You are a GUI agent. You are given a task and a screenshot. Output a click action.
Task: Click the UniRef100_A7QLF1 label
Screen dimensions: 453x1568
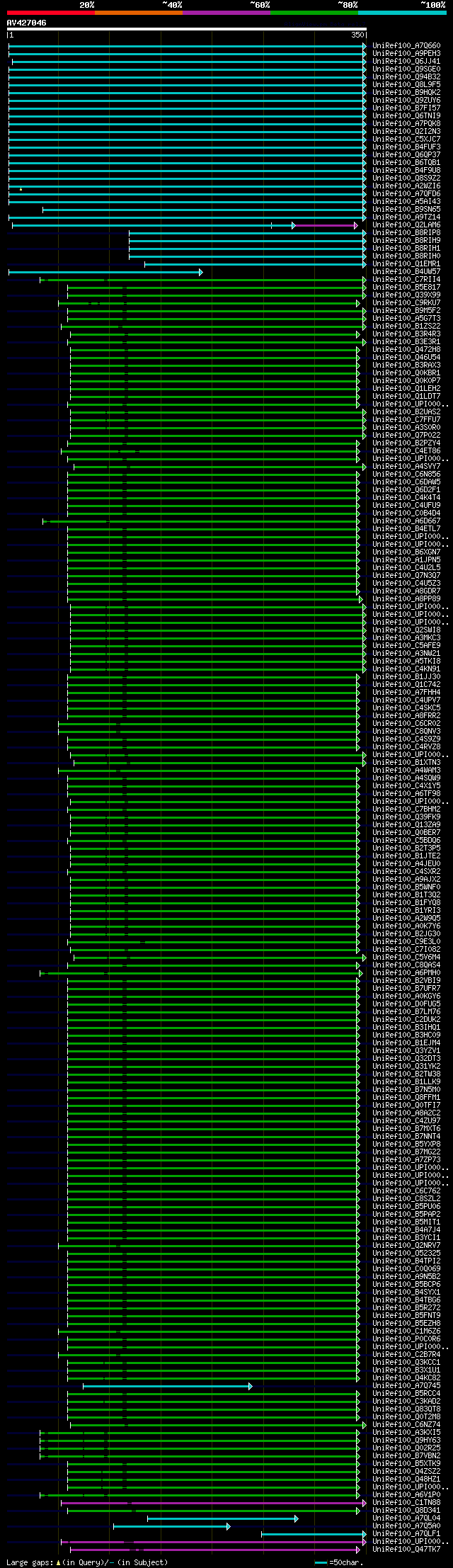click(406, 1534)
